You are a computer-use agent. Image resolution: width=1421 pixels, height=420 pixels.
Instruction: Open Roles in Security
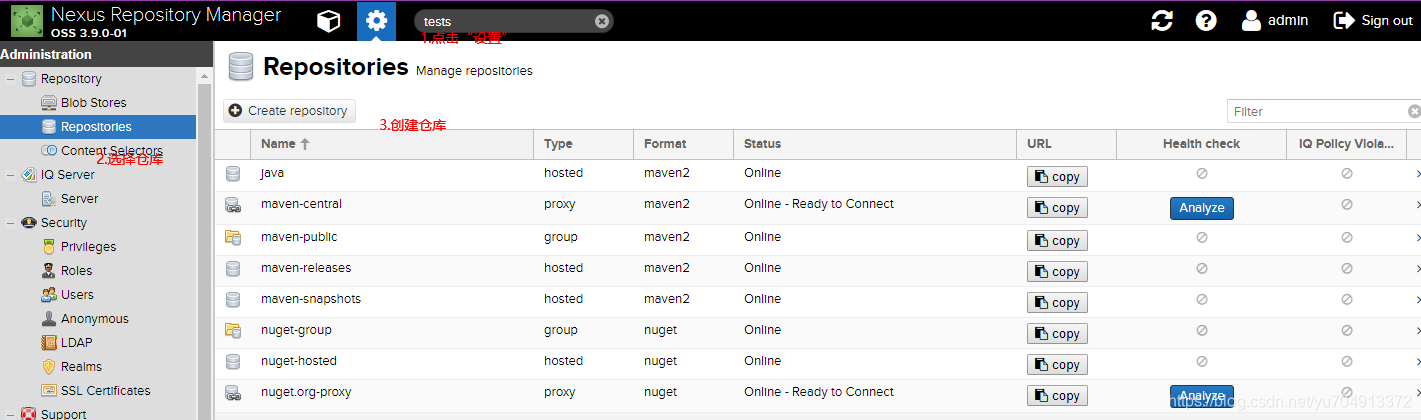pos(76,271)
